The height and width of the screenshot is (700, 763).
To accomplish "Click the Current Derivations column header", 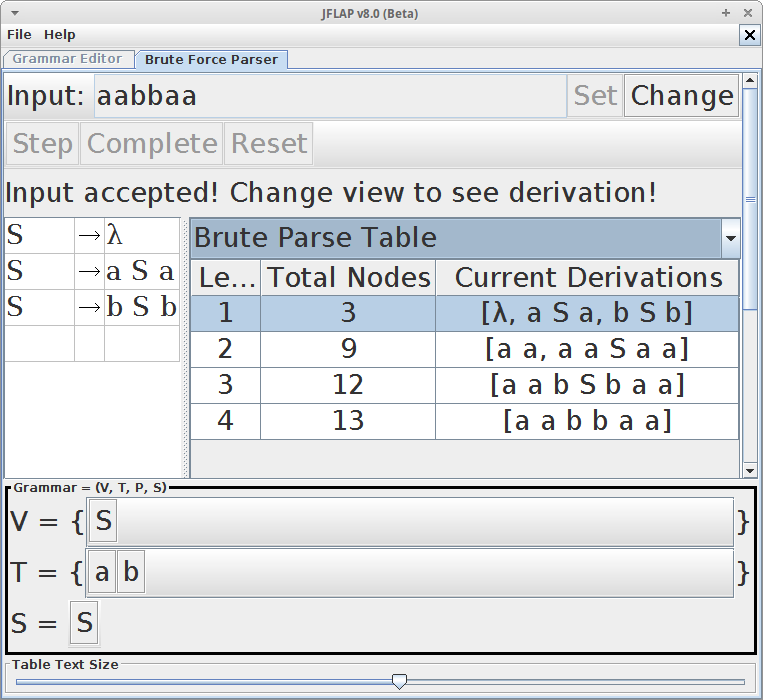I will click(587, 277).
